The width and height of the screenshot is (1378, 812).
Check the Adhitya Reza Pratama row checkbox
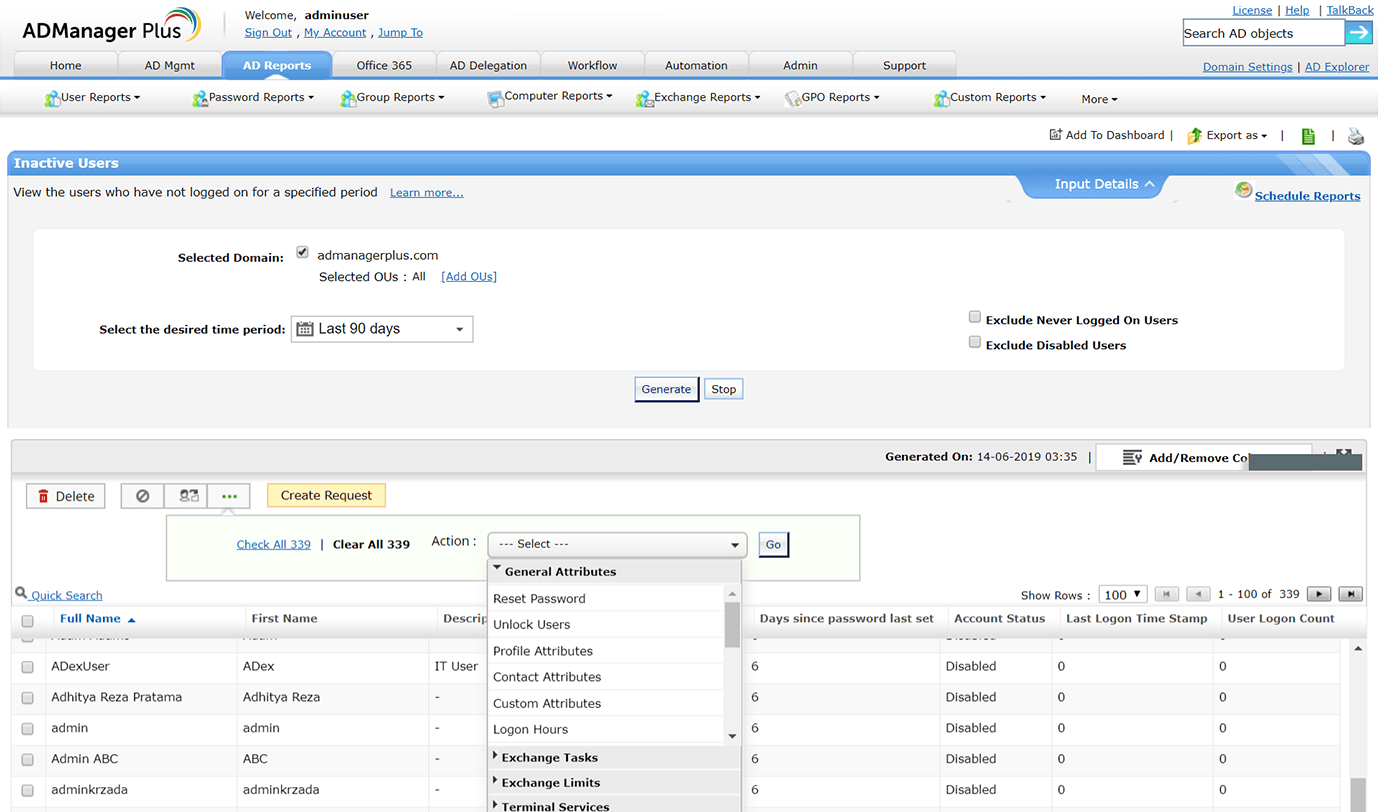tap(28, 698)
